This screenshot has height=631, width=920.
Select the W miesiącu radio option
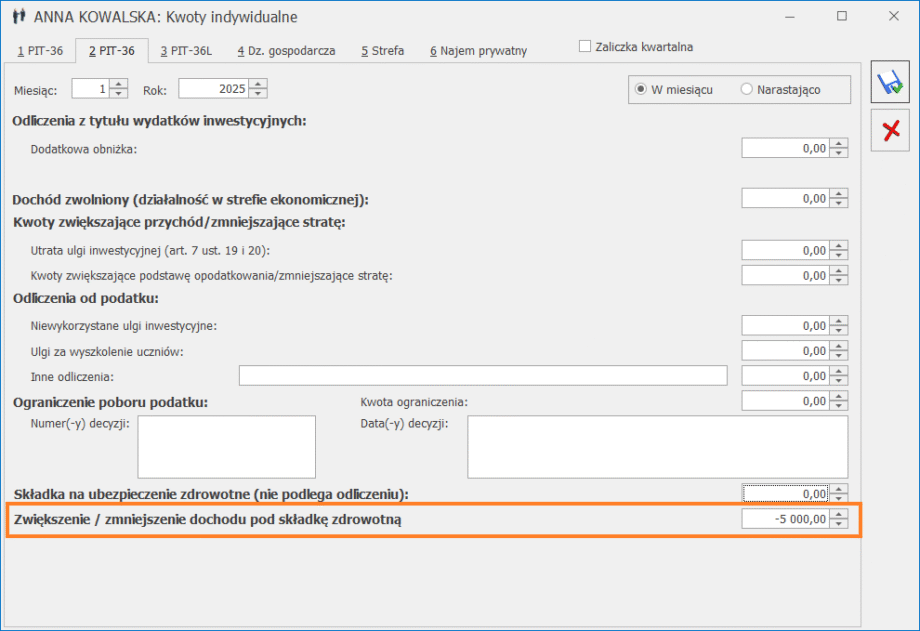pos(640,89)
